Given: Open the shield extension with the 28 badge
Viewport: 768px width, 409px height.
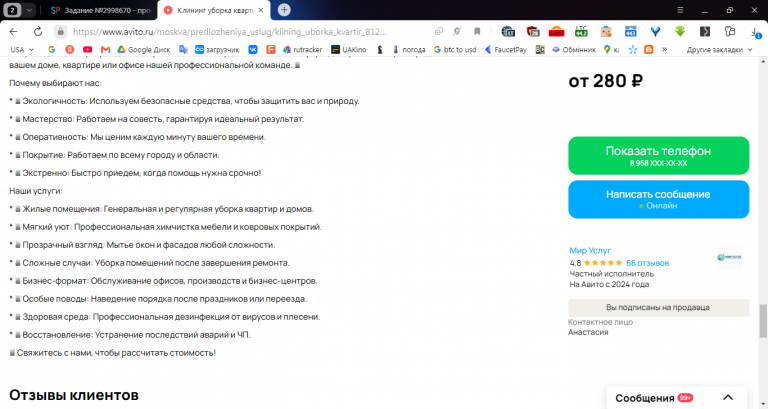Looking at the screenshot, I should (532, 31).
